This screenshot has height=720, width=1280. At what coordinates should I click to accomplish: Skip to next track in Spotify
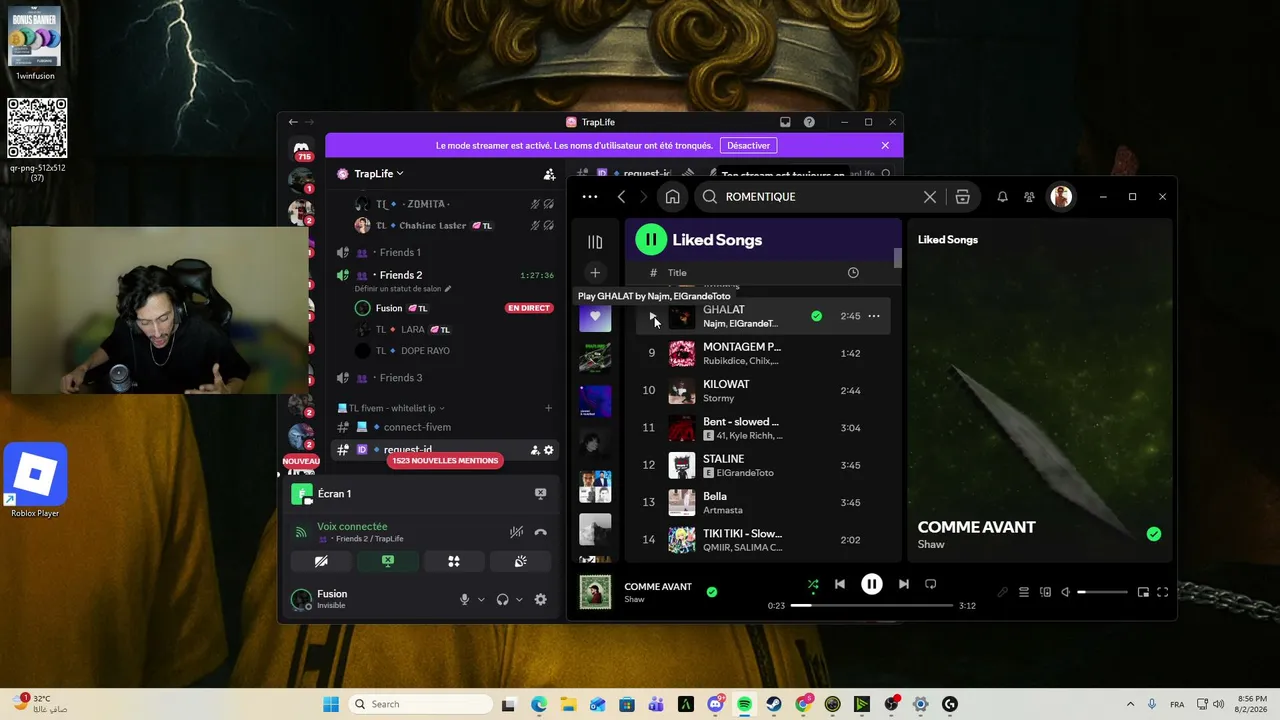click(903, 584)
